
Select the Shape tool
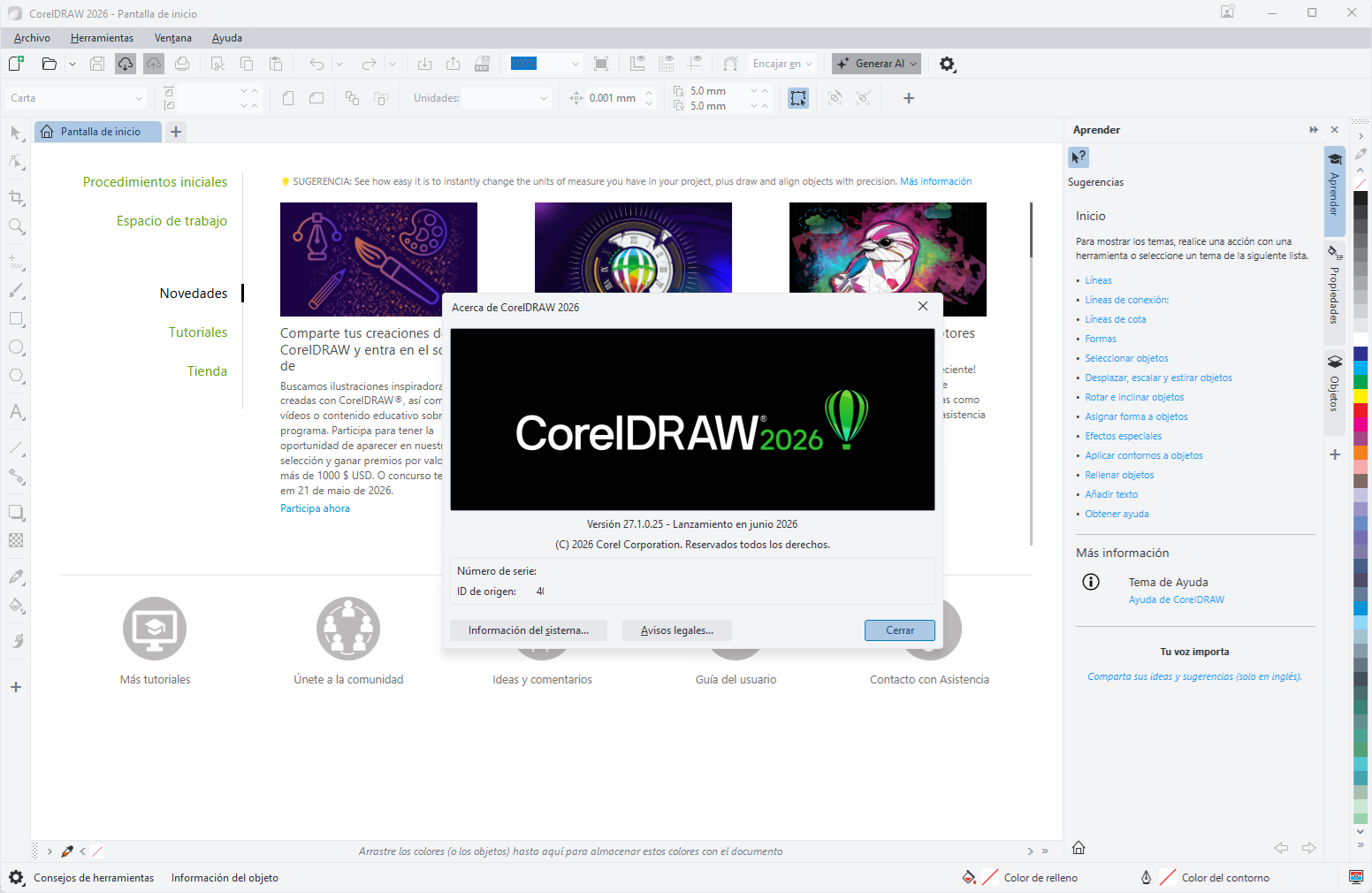tap(16, 161)
